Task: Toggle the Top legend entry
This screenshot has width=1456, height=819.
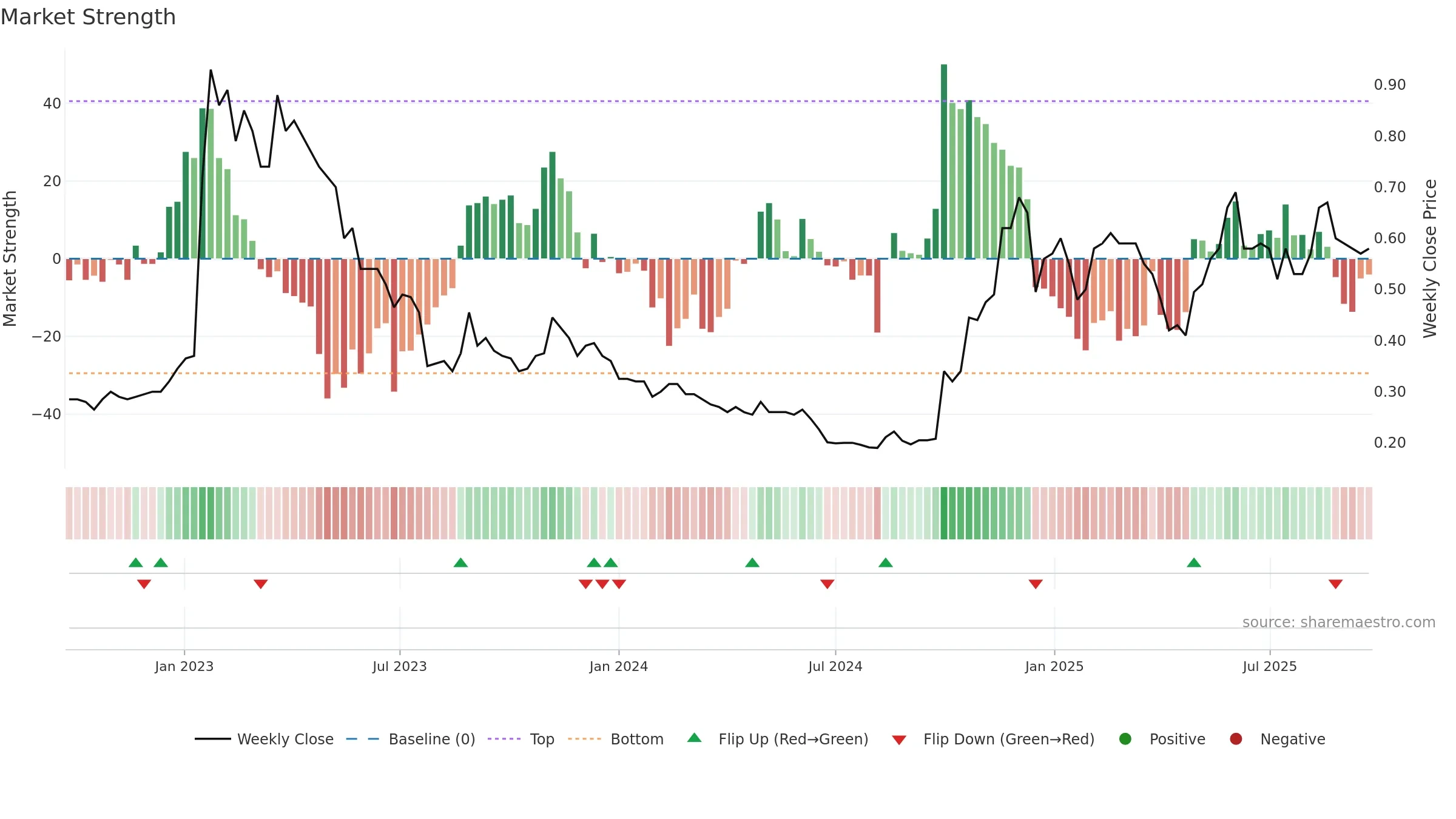Action: [521, 739]
